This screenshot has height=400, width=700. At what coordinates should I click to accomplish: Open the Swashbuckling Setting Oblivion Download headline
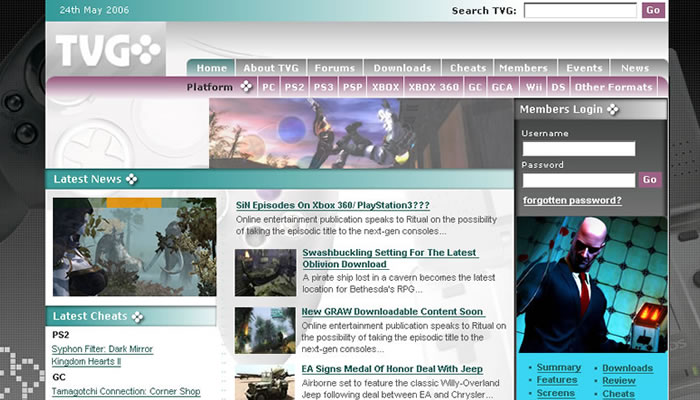[389, 258]
